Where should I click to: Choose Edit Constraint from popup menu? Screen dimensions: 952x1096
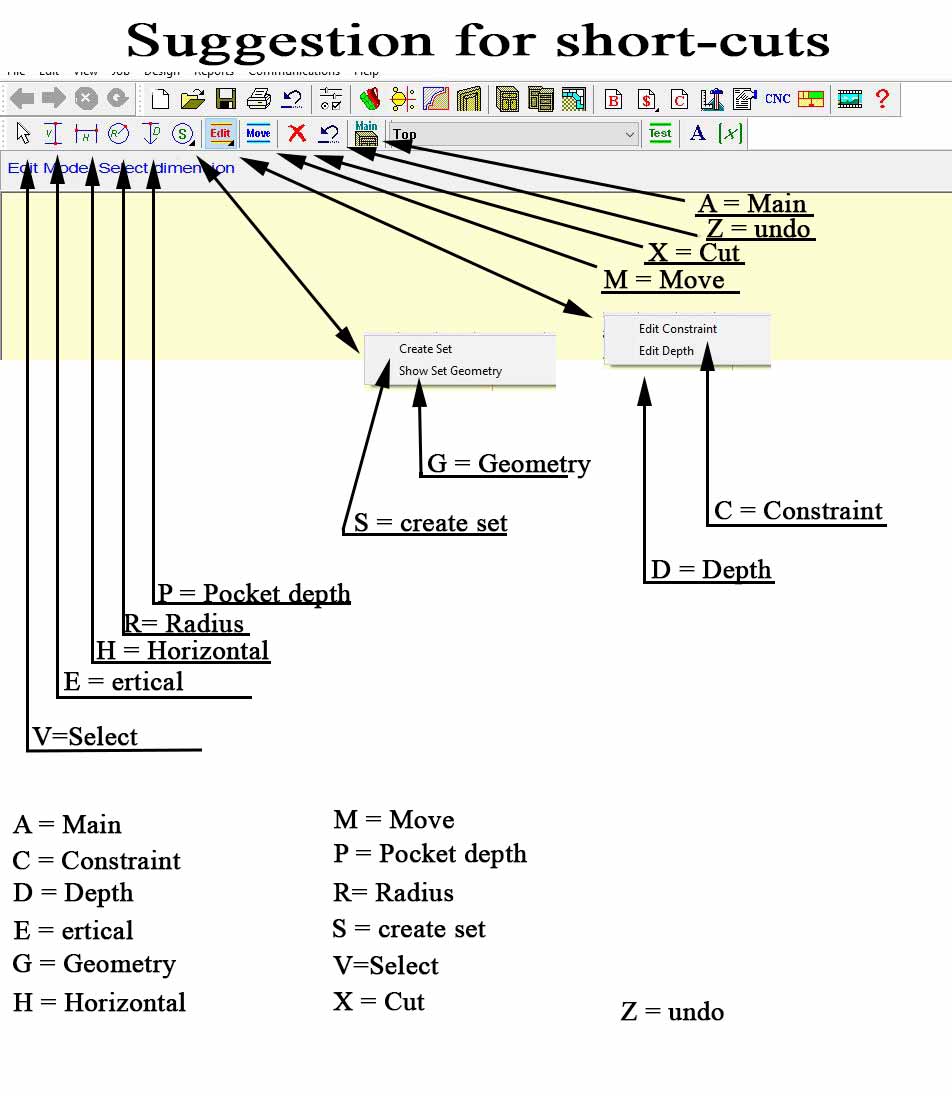point(677,329)
